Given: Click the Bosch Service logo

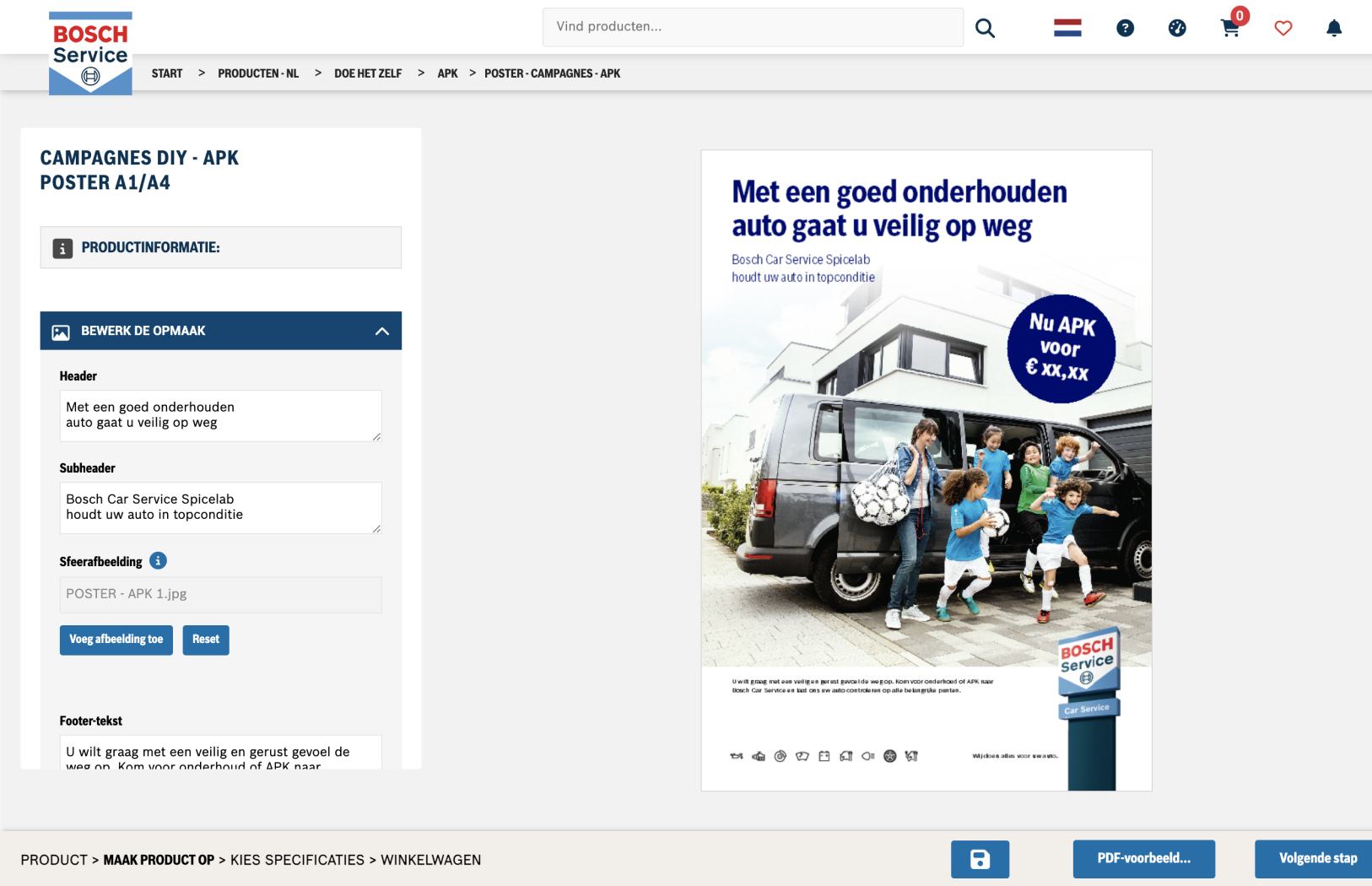Looking at the screenshot, I should pyautogui.click(x=90, y=53).
